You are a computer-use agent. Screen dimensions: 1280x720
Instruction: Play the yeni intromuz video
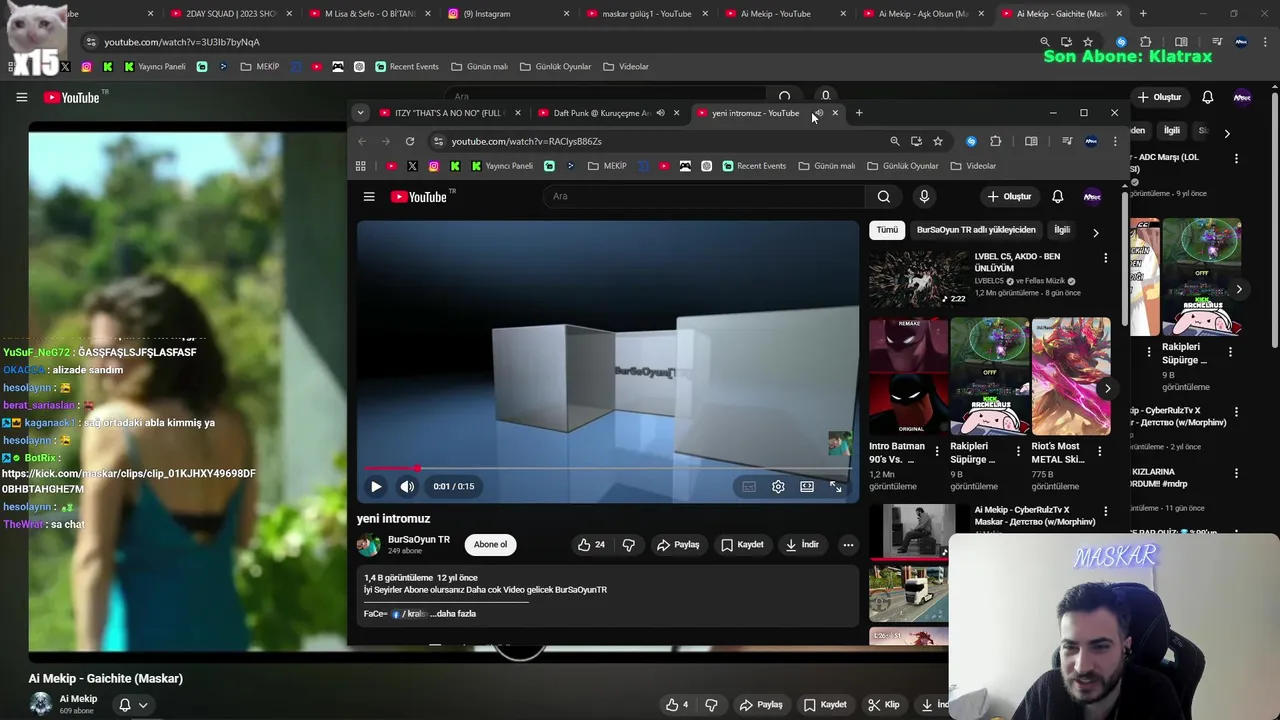click(376, 487)
